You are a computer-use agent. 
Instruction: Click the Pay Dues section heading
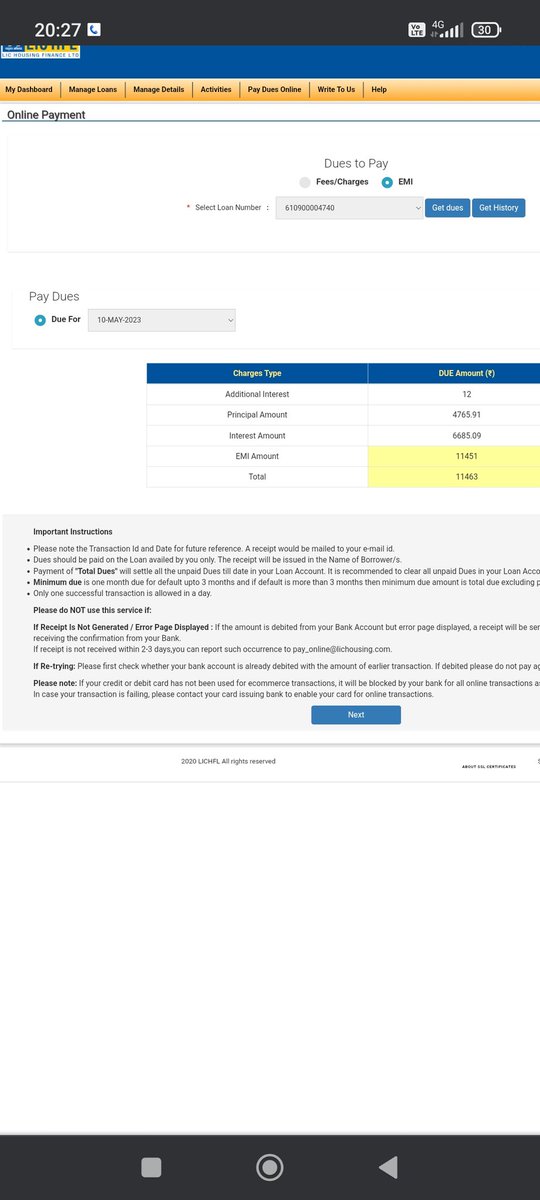54,297
